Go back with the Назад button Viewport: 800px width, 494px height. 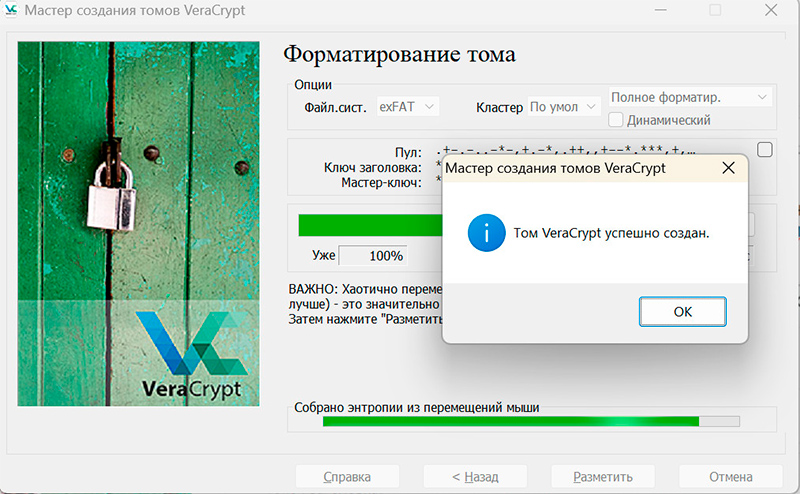click(475, 477)
